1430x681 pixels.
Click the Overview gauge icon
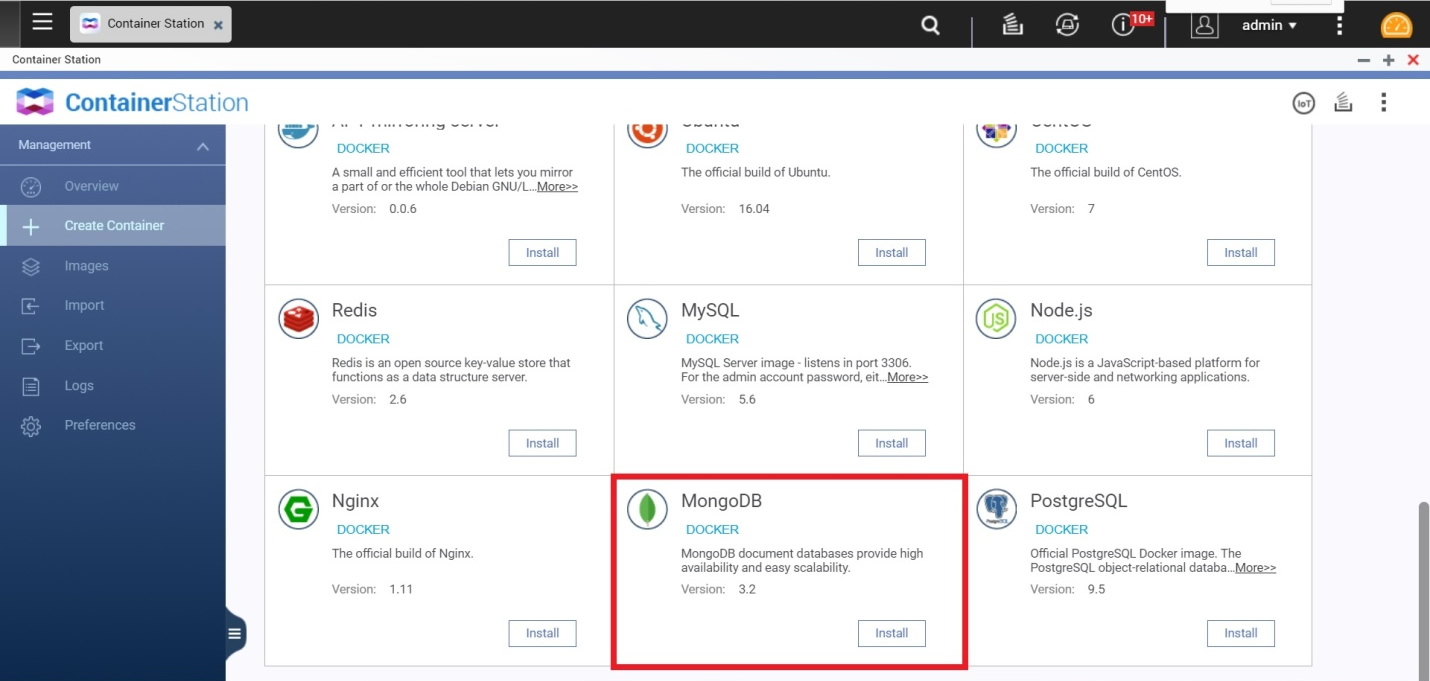click(31, 187)
